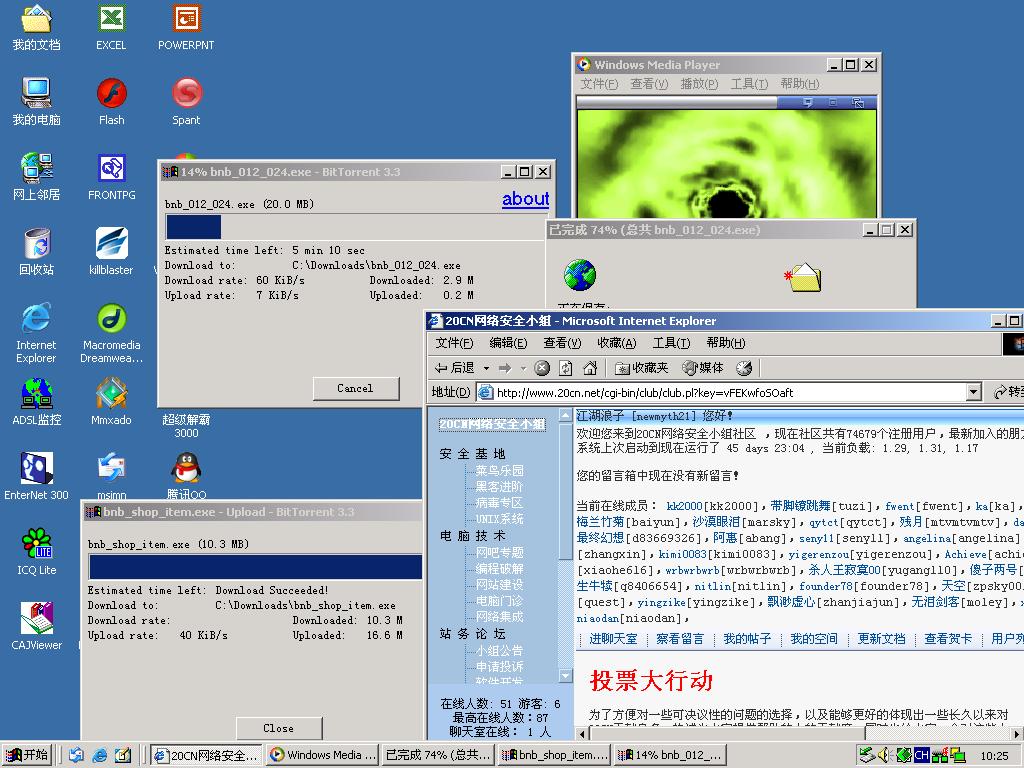The image size is (1024, 768).
Task: Open the IE Media (媒体) toolbar button
Action: click(x=703, y=368)
